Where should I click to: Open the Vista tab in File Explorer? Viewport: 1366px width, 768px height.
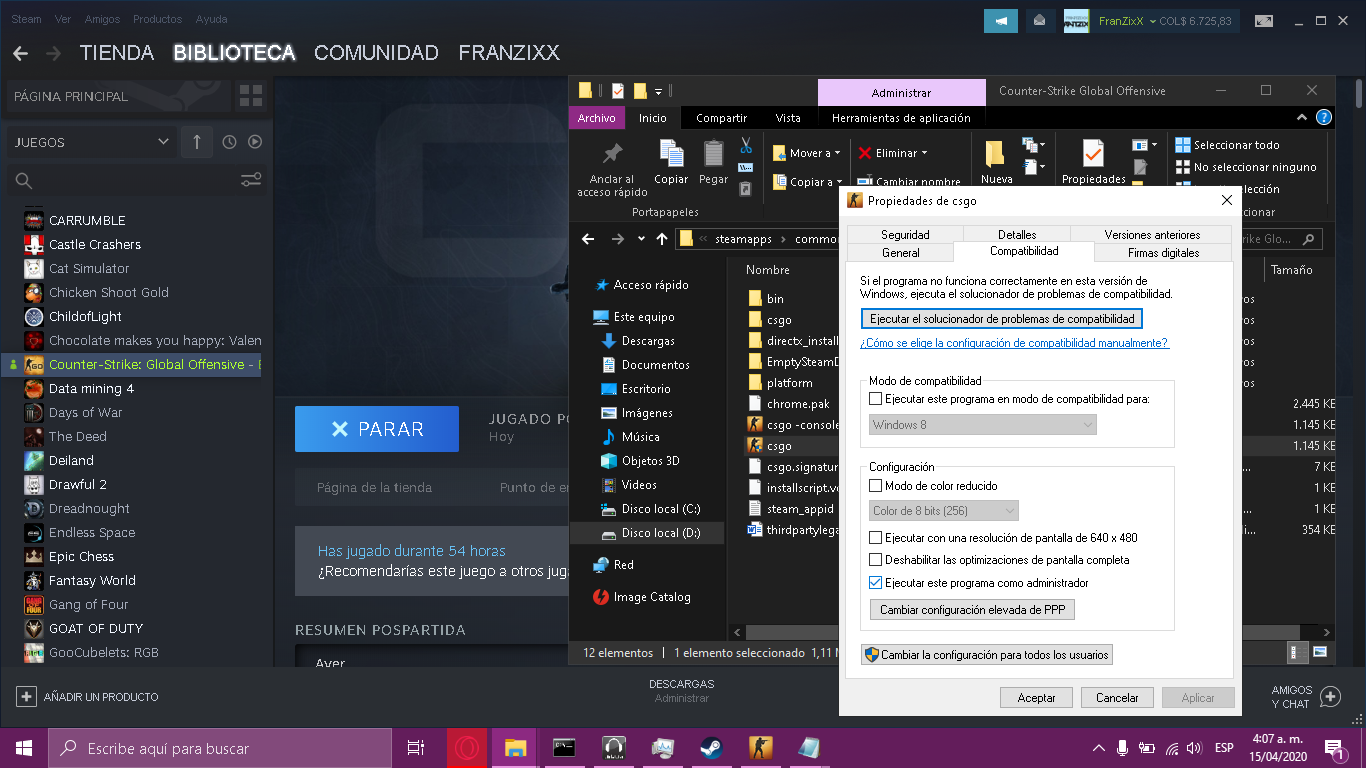tap(788, 118)
